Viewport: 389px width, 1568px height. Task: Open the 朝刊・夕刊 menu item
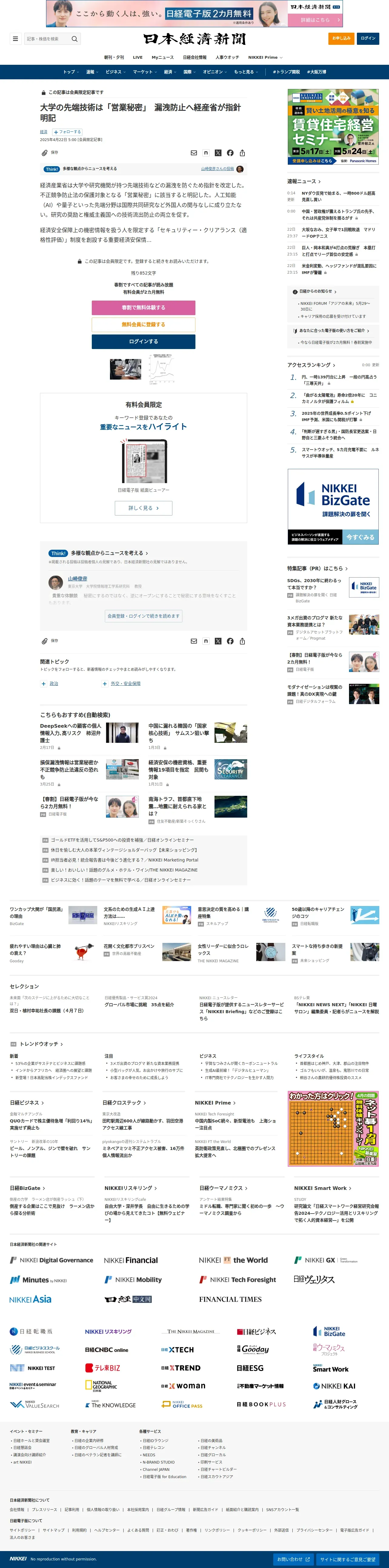(x=114, y=57)
